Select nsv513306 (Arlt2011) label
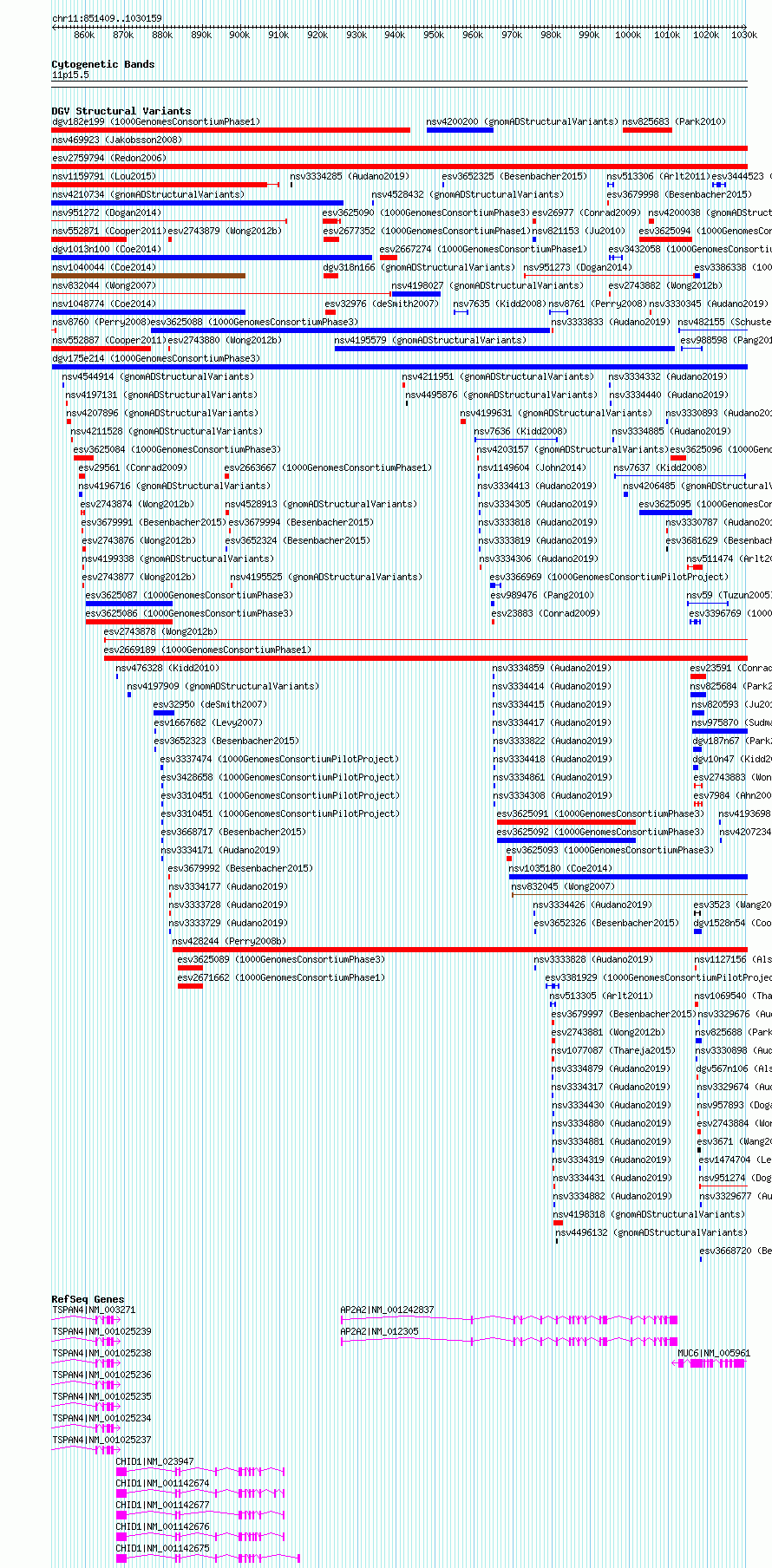Image resolution: width=772 pixels, height=1568 pixels. click(658, 176)
